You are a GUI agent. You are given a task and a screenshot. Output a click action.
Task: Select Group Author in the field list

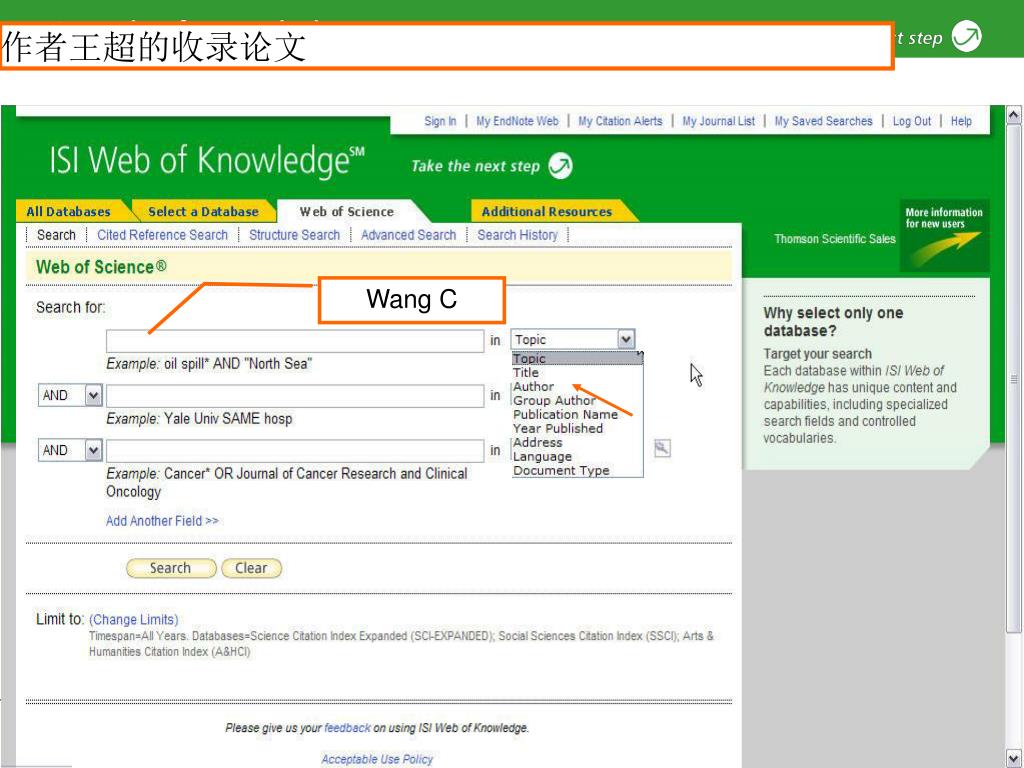(554, 400)
